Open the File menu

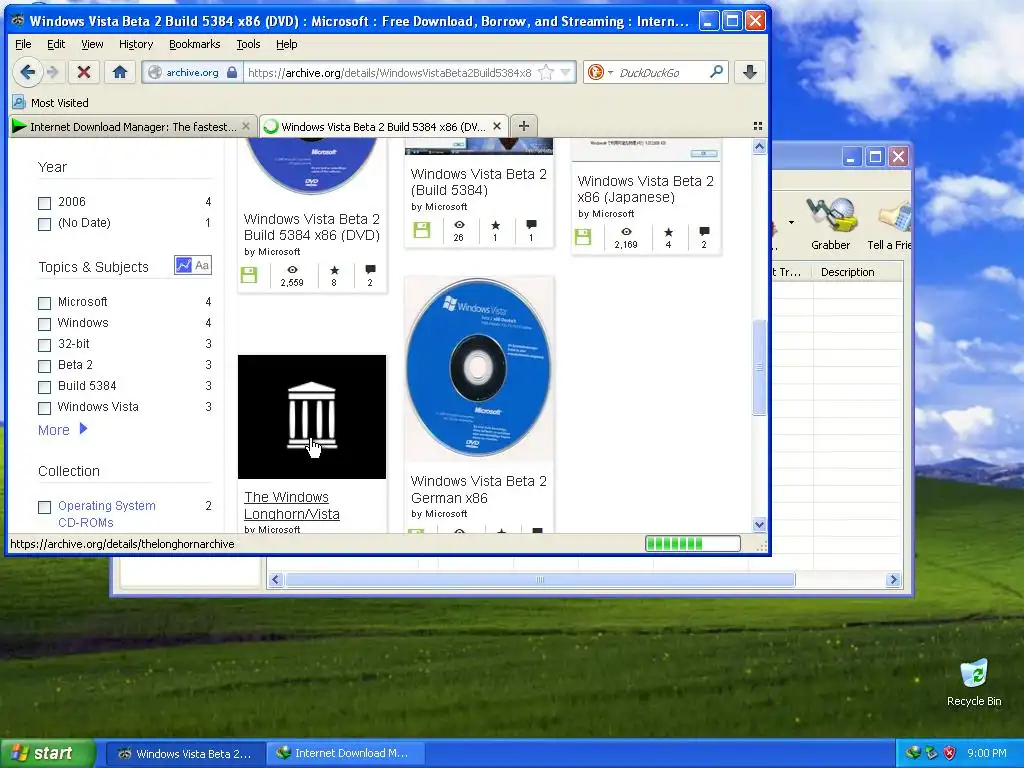coord(23,44)
